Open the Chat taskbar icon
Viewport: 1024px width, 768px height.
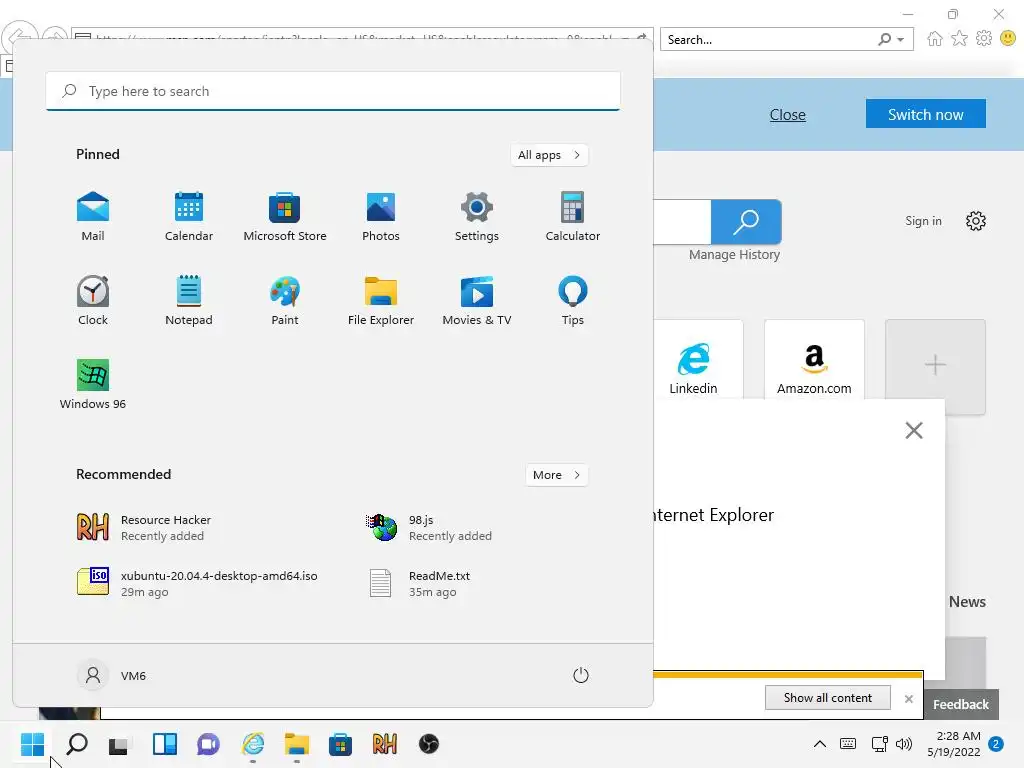(x=208, y=744)
